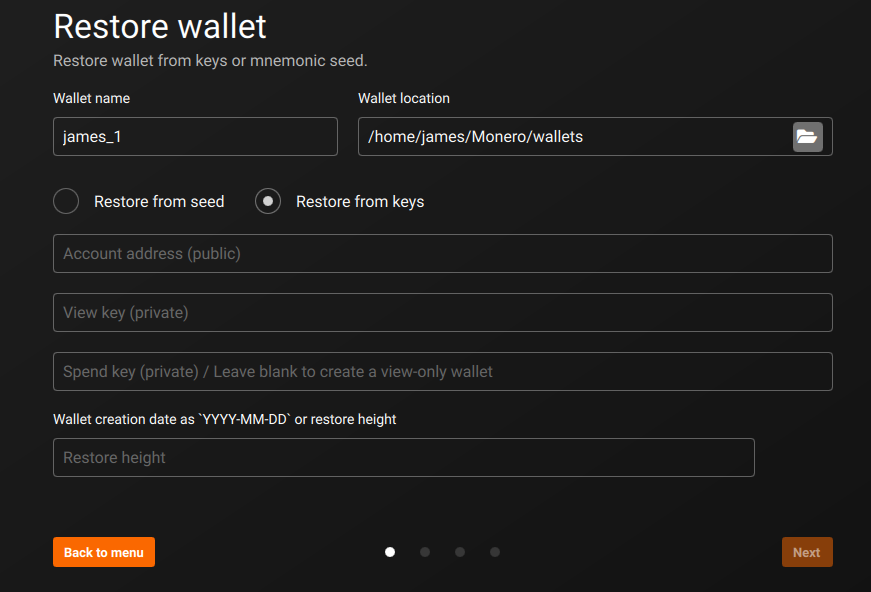This screenshot has width=871, height=592.
Task: Click the Restore height input field
Action: 404,458
